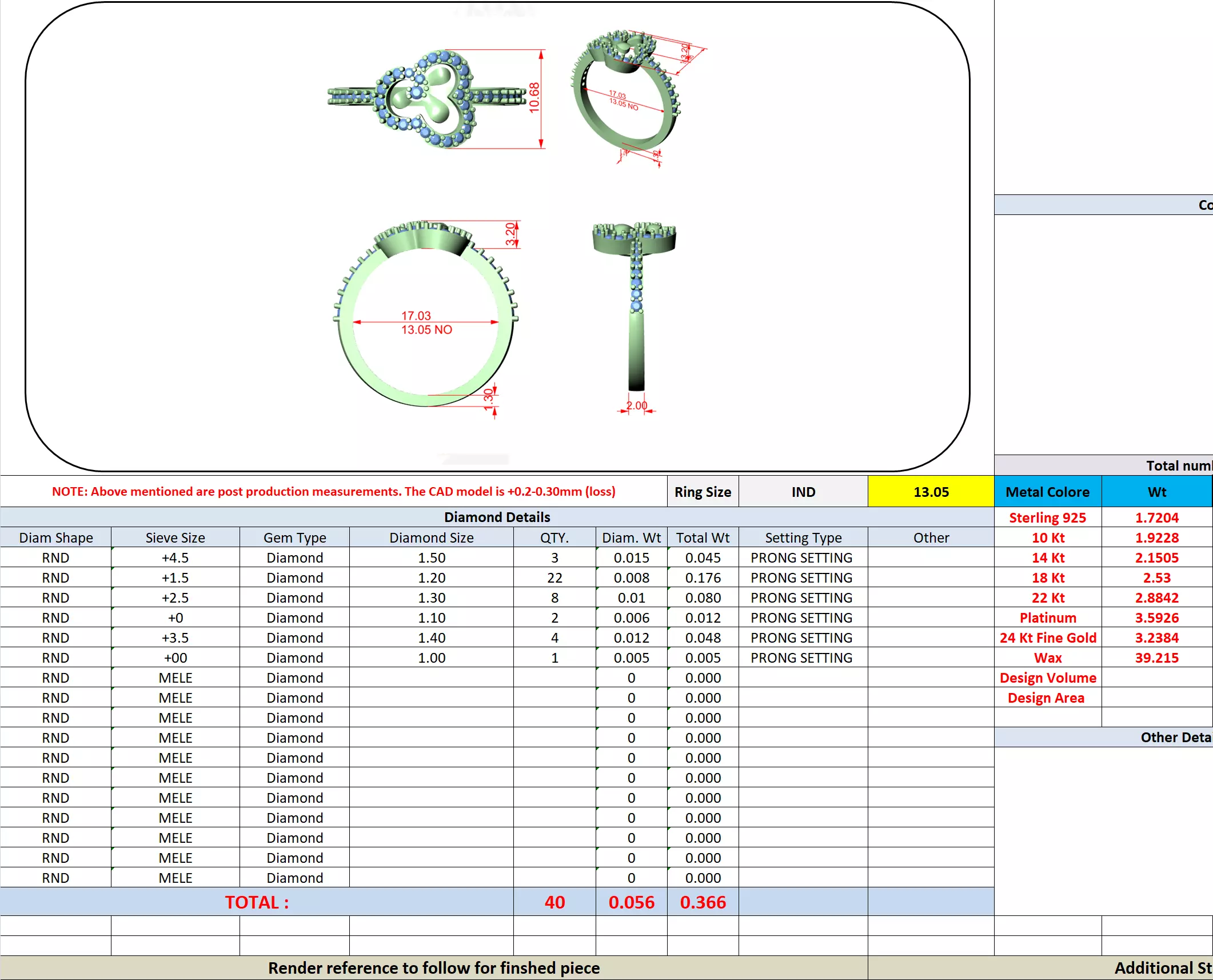
Task: Click the Sterling 925 metal row
Action: click(1047, 517)
